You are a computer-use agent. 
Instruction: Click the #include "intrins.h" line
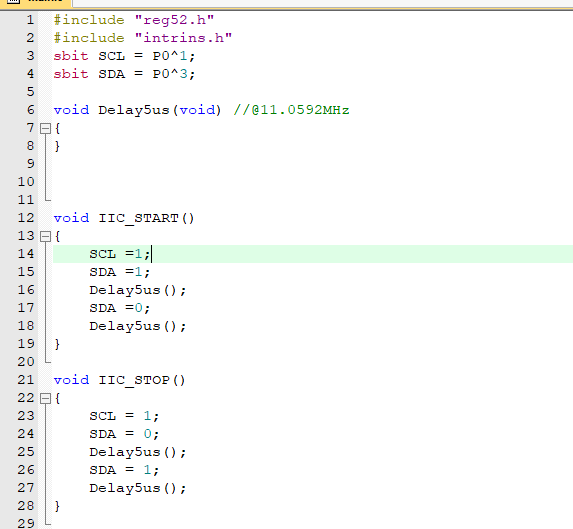click(143, 38)
